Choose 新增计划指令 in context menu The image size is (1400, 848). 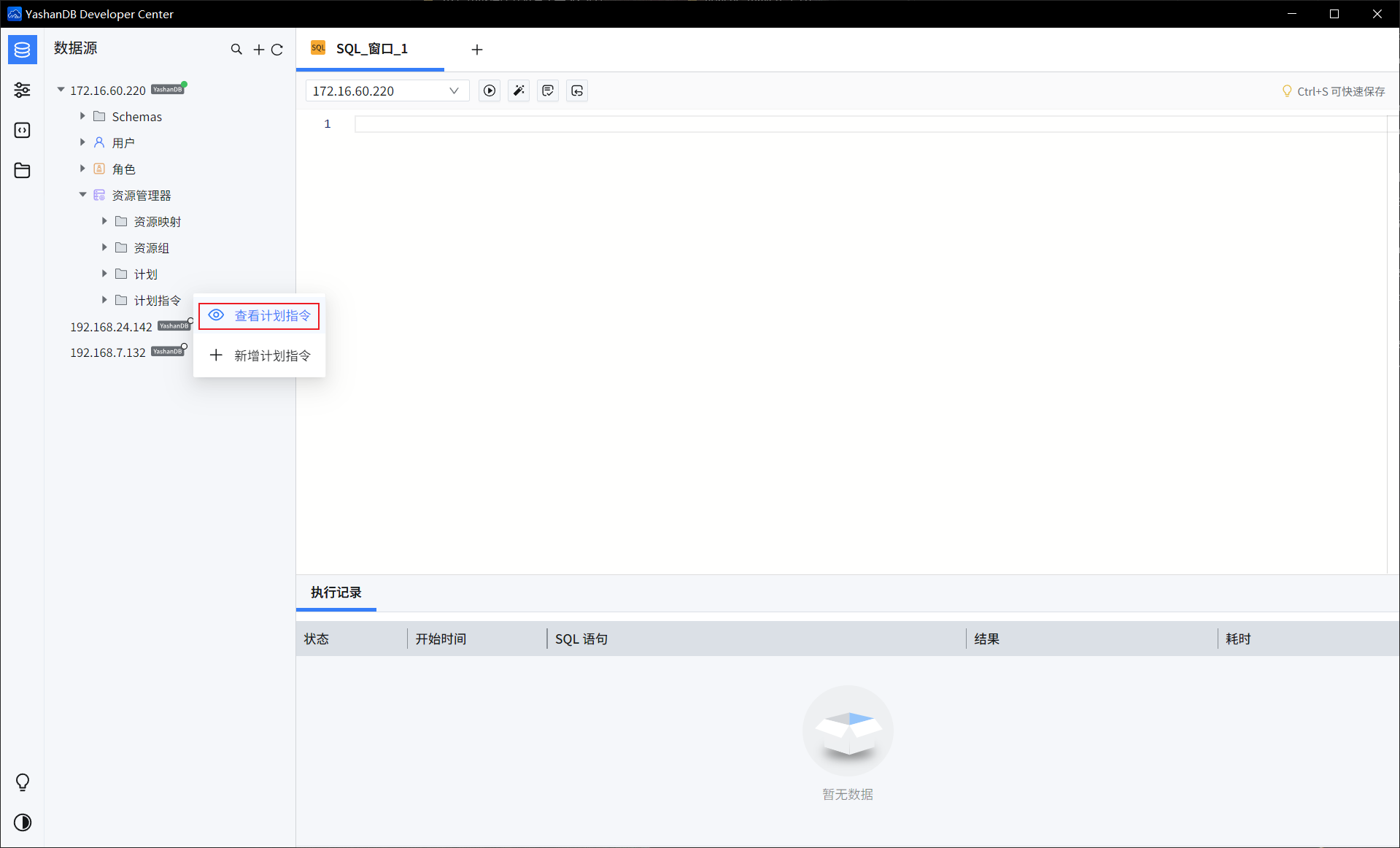point(259,355)
